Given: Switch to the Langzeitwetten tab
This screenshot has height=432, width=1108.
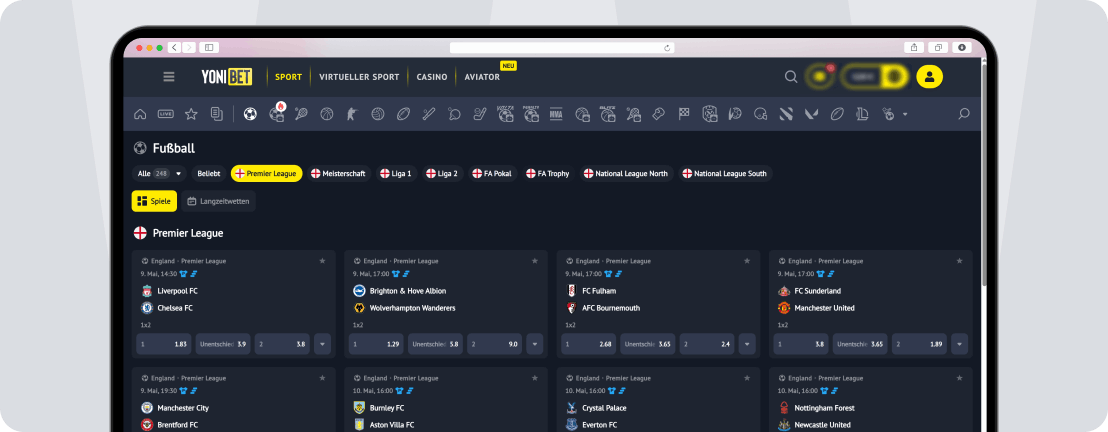Looking at the screenshot, I should [218, 202].
